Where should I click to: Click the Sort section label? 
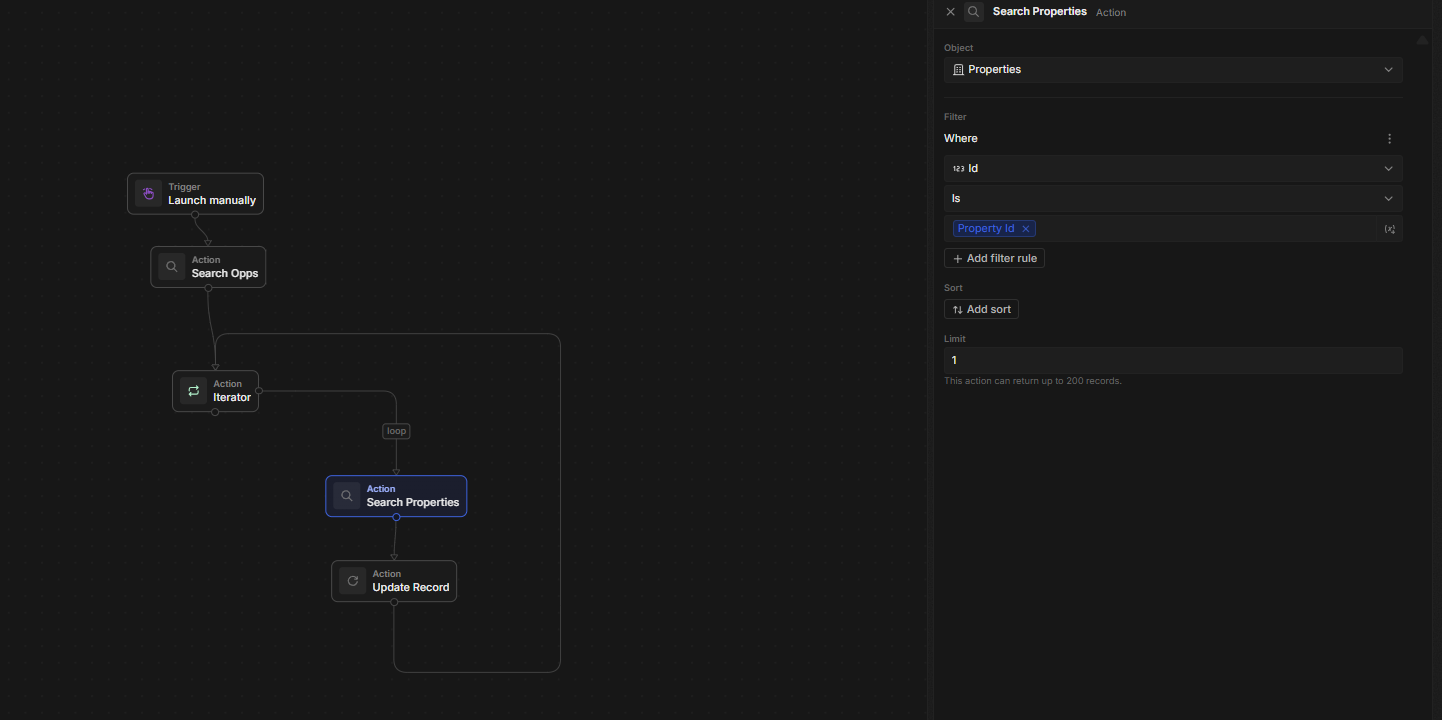pyautogui.click(x=953, y=288)
